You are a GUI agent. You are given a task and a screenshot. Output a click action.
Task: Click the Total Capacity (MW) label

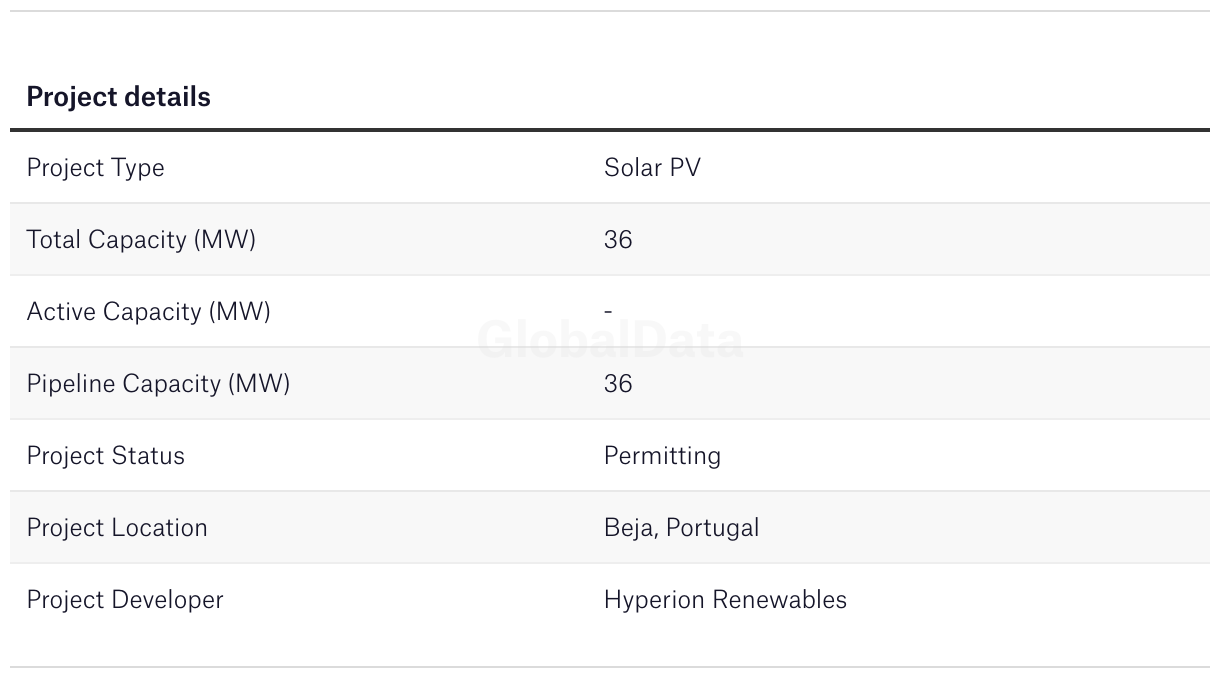pyautogui.click(x=141, y=240)
